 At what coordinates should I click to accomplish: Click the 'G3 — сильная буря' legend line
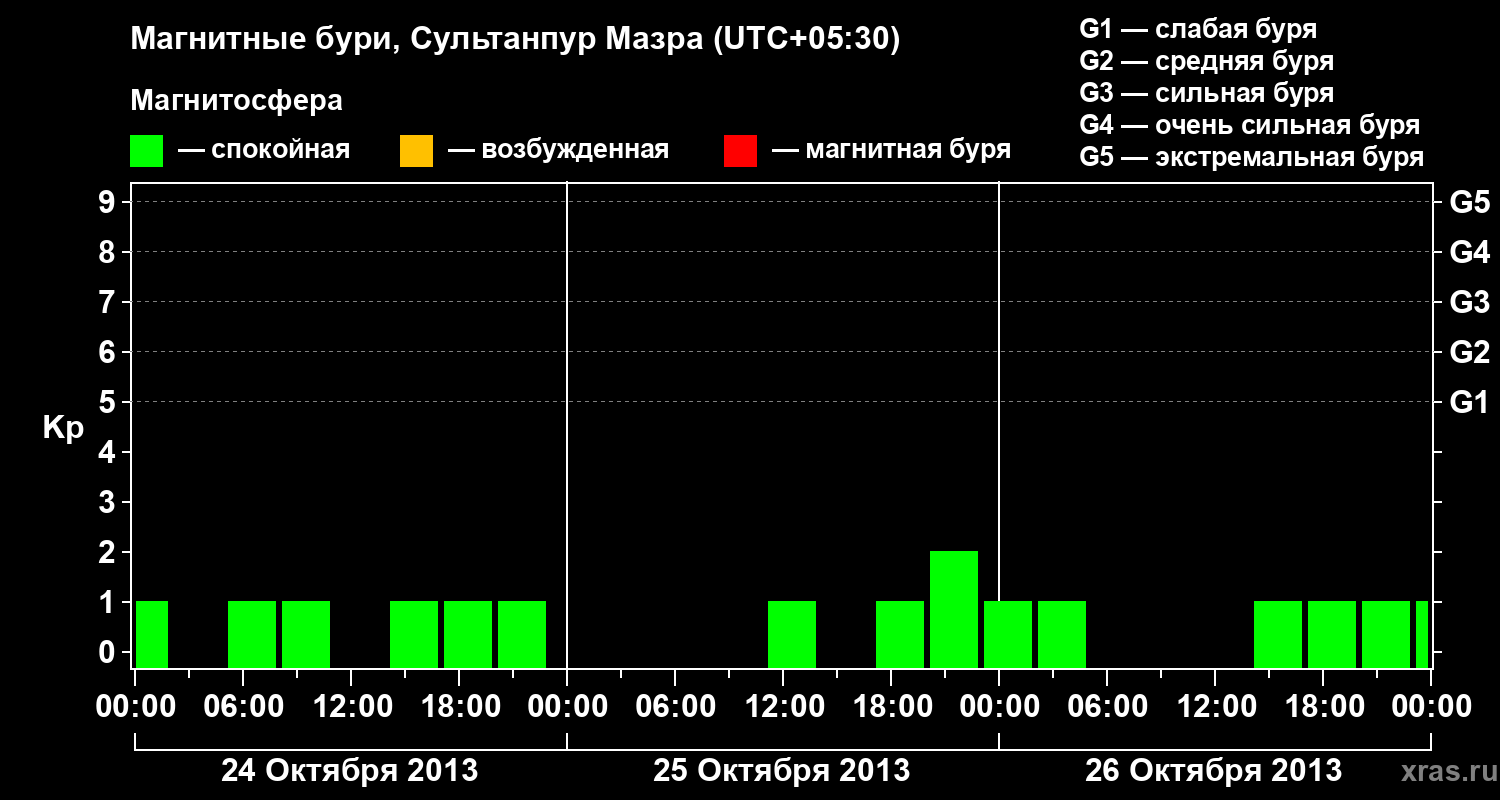pyautogui.click(x=1207, y=93)
